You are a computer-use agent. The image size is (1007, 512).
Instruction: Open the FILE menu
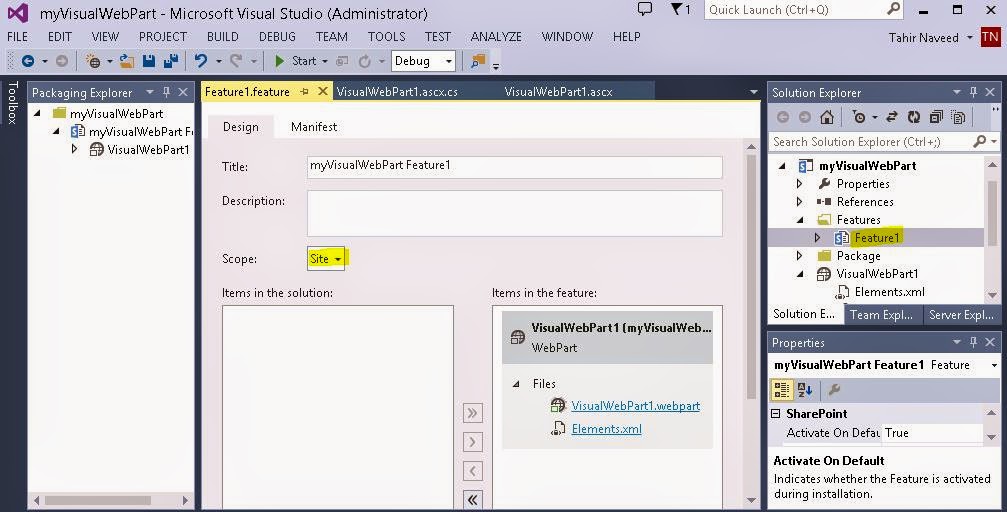(x=17, y=37)
